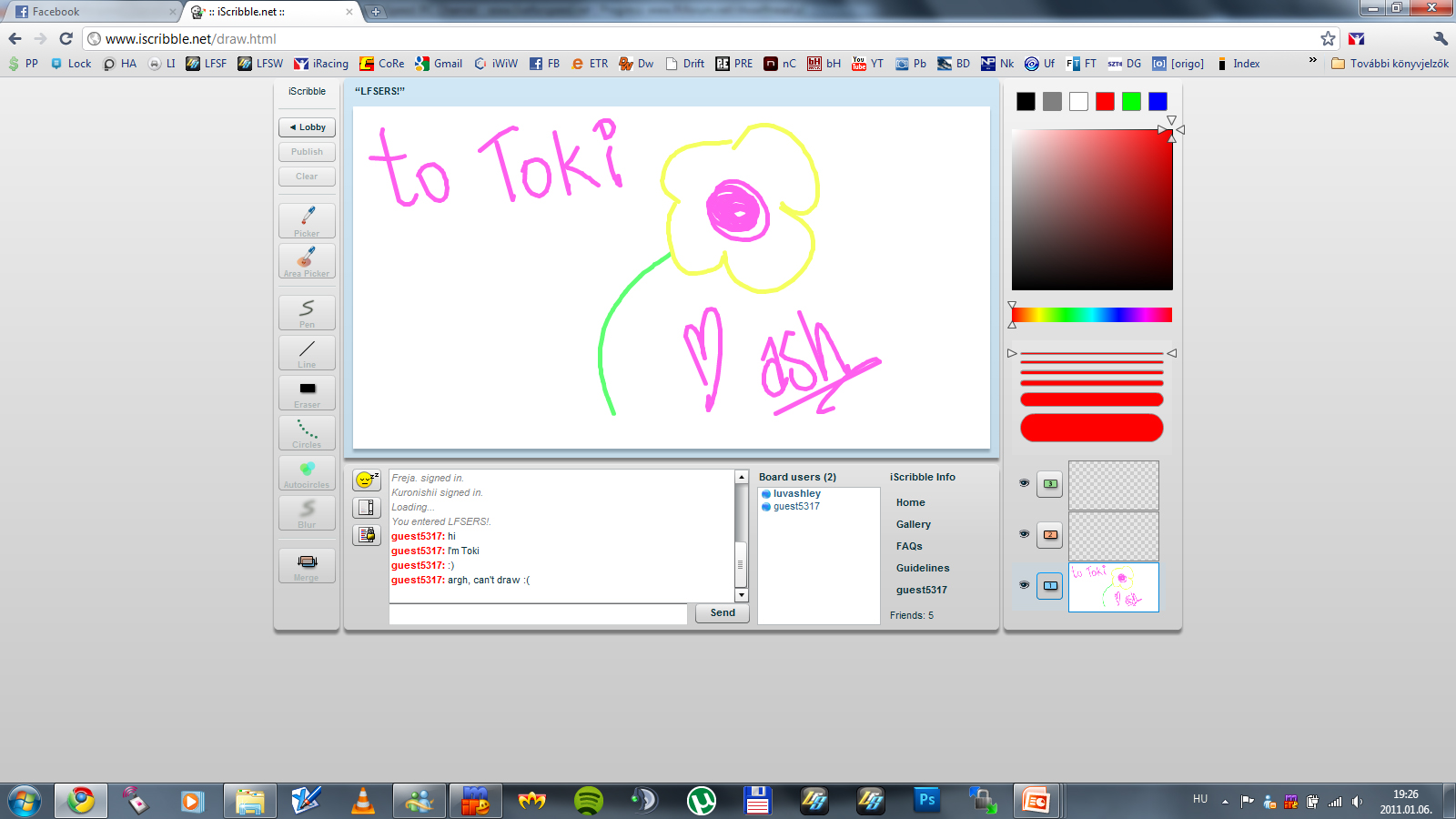The height and width of the screenshot is (819, 1456).
Task: Hide layer 3 with its eye icon
Action: 1024,483
